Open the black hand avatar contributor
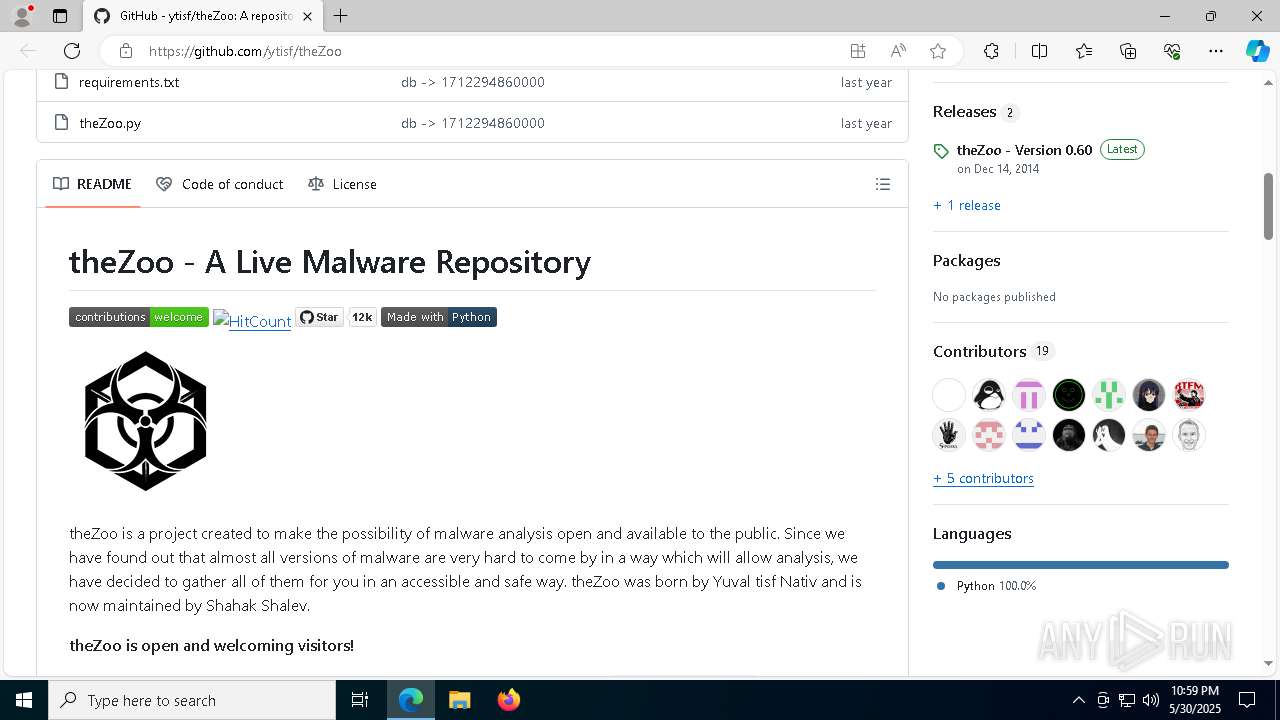The height and width of the screenshot is (720, 1280). point(949,435)
